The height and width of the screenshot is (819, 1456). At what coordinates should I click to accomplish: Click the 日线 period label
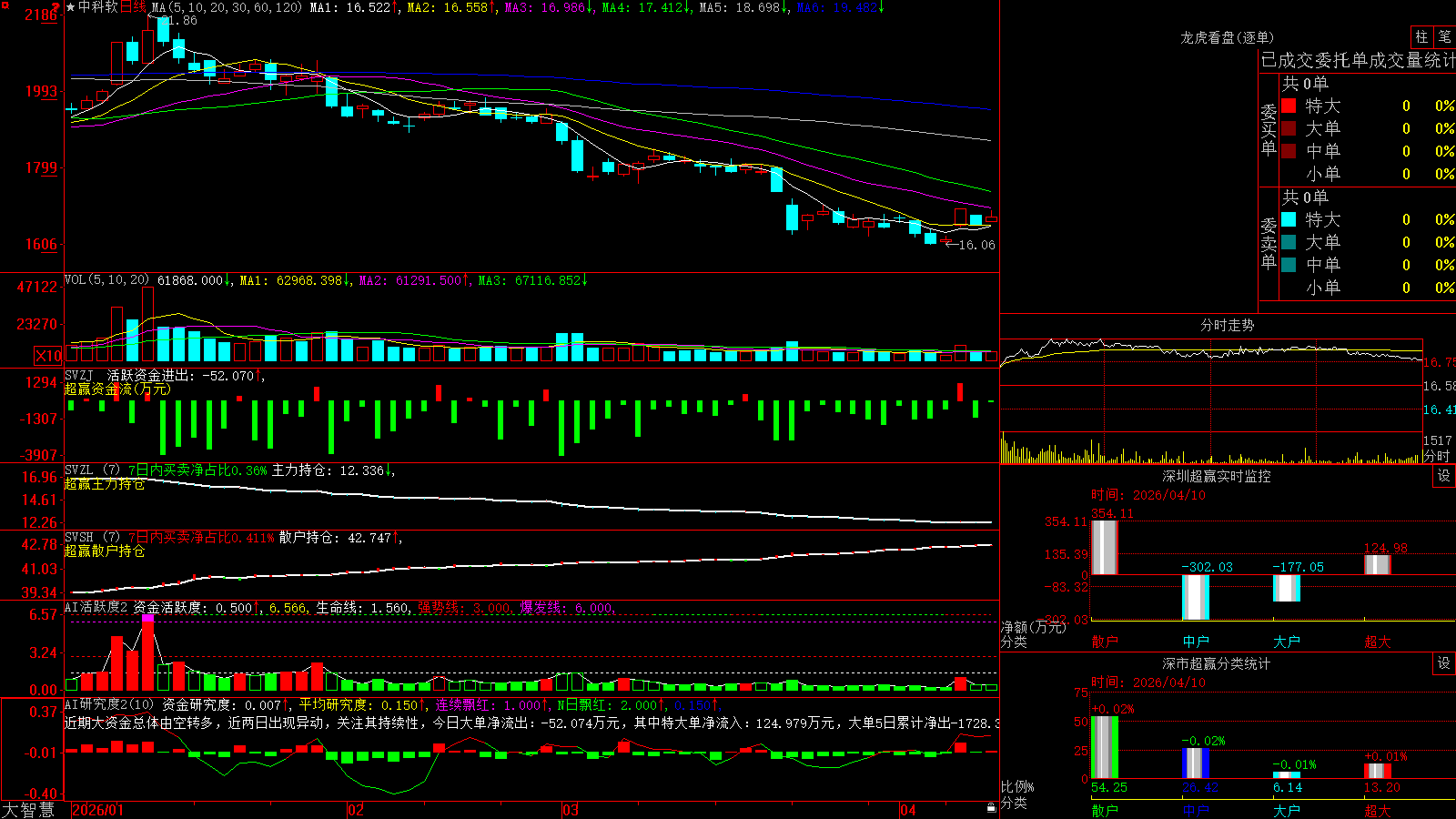point(133,7)
